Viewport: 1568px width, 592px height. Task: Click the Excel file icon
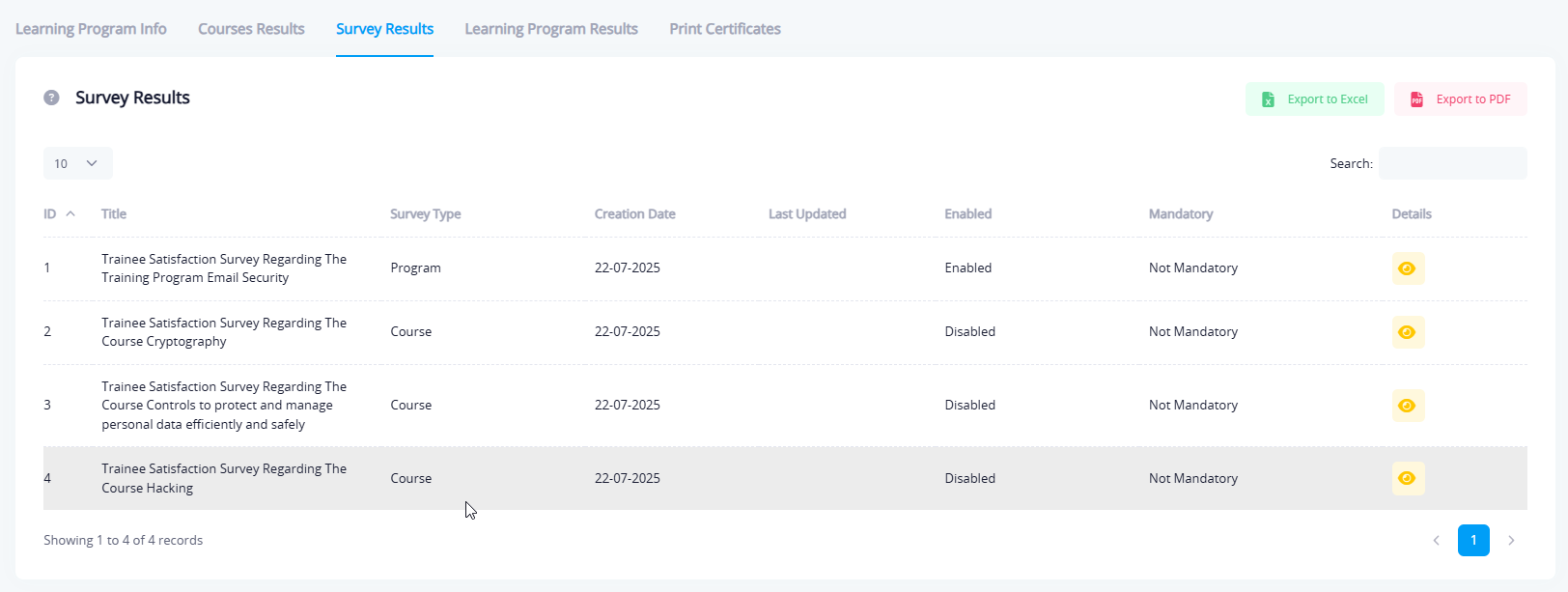click(1268, 99)
